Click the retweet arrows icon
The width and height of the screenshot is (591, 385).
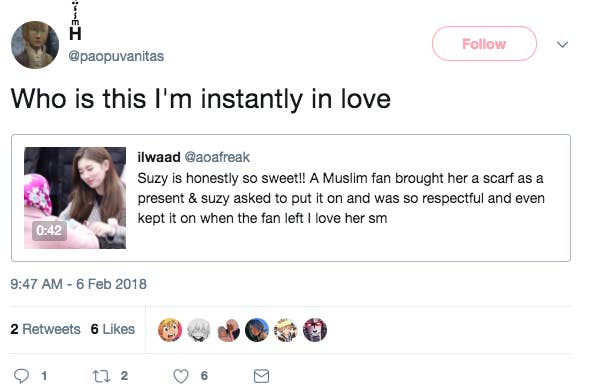[x=101, y=376]
